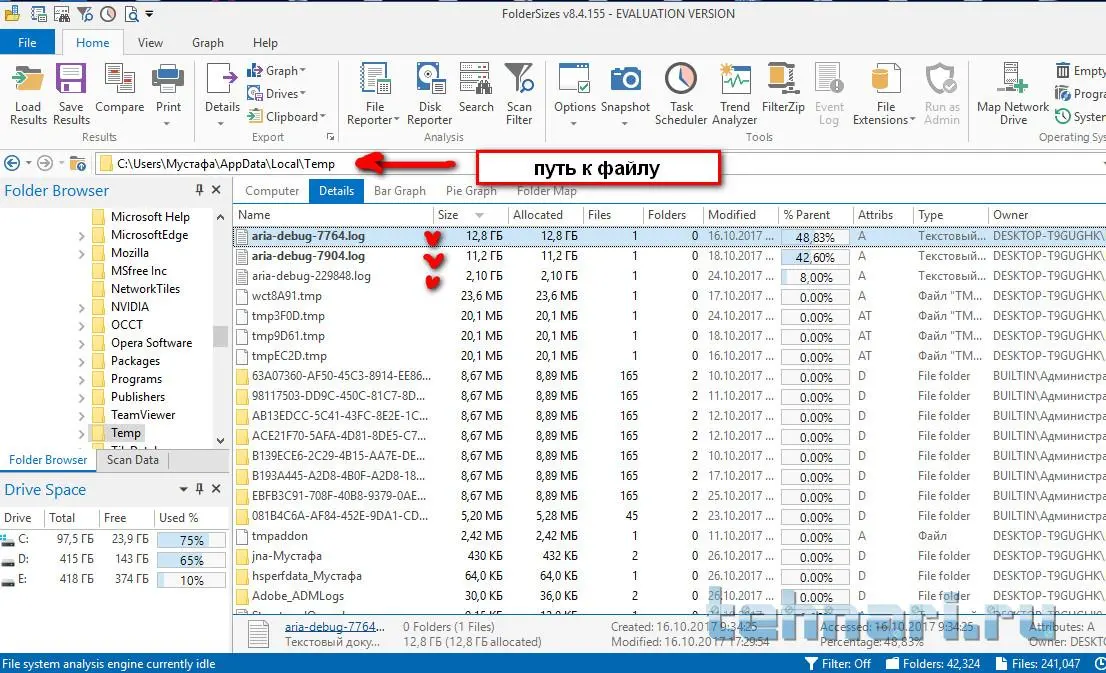Open the Graph export dropdown
1106x673 pixels.
click(276, 71)
